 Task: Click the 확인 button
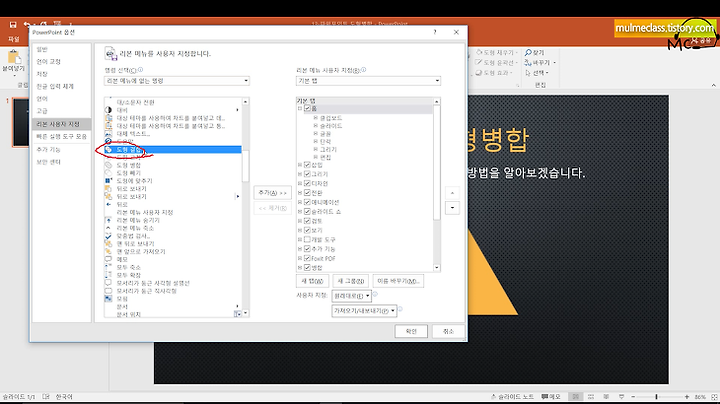(x=411, y=331)
